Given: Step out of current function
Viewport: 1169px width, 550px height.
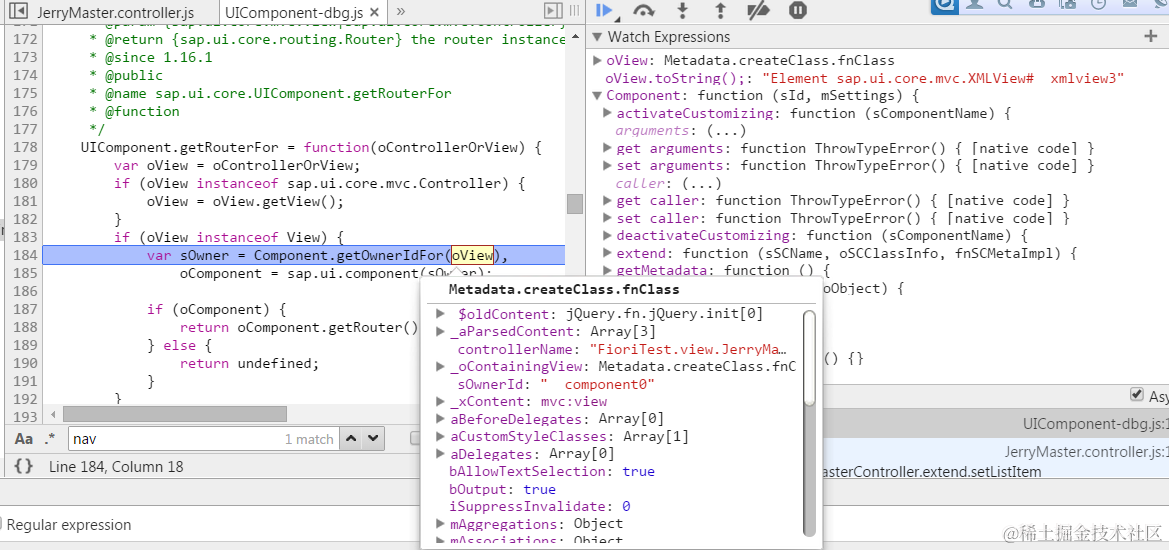Looking at the screenshot, I should [721, 10].
